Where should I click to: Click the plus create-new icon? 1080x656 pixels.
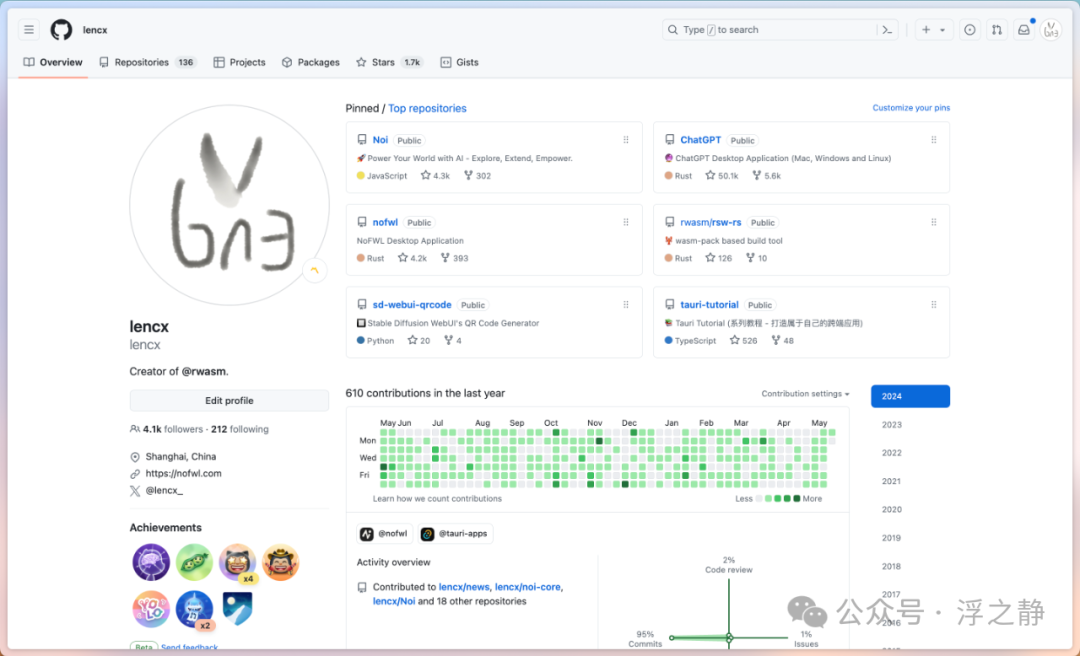pos(926,30)
